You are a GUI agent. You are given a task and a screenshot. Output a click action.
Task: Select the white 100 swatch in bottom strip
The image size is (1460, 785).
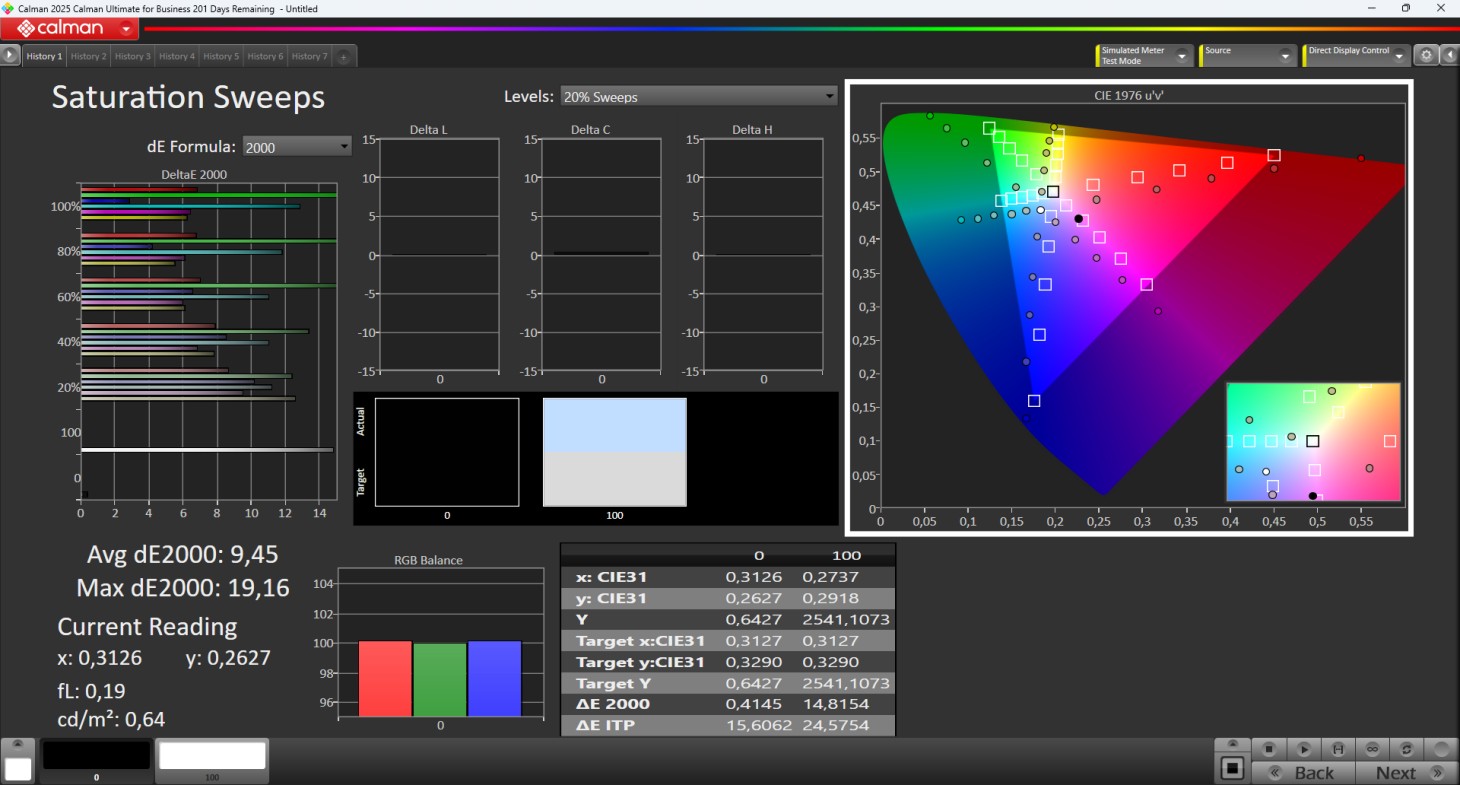click(x=212, y=757)
